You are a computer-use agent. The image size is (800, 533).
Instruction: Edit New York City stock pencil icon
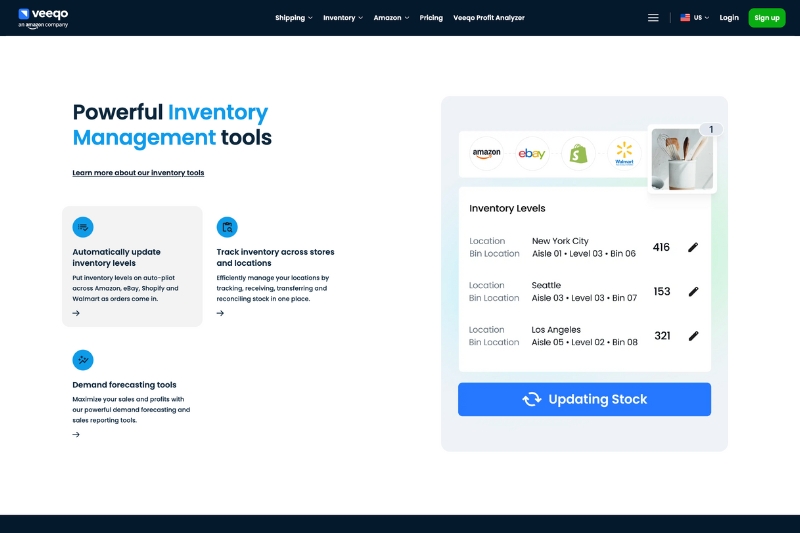click(693, 247)
